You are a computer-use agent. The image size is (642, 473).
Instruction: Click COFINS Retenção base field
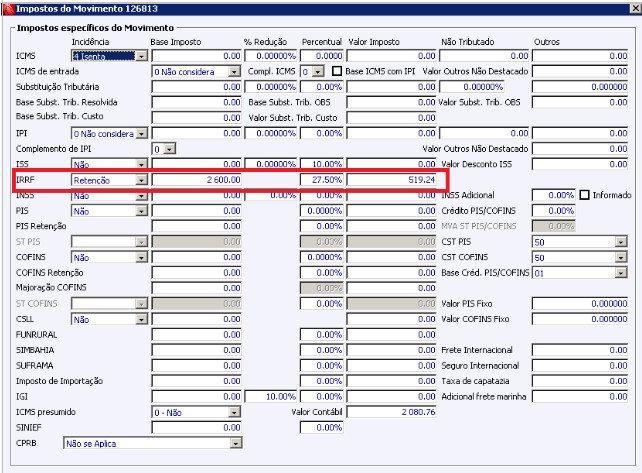click(197, 273)
